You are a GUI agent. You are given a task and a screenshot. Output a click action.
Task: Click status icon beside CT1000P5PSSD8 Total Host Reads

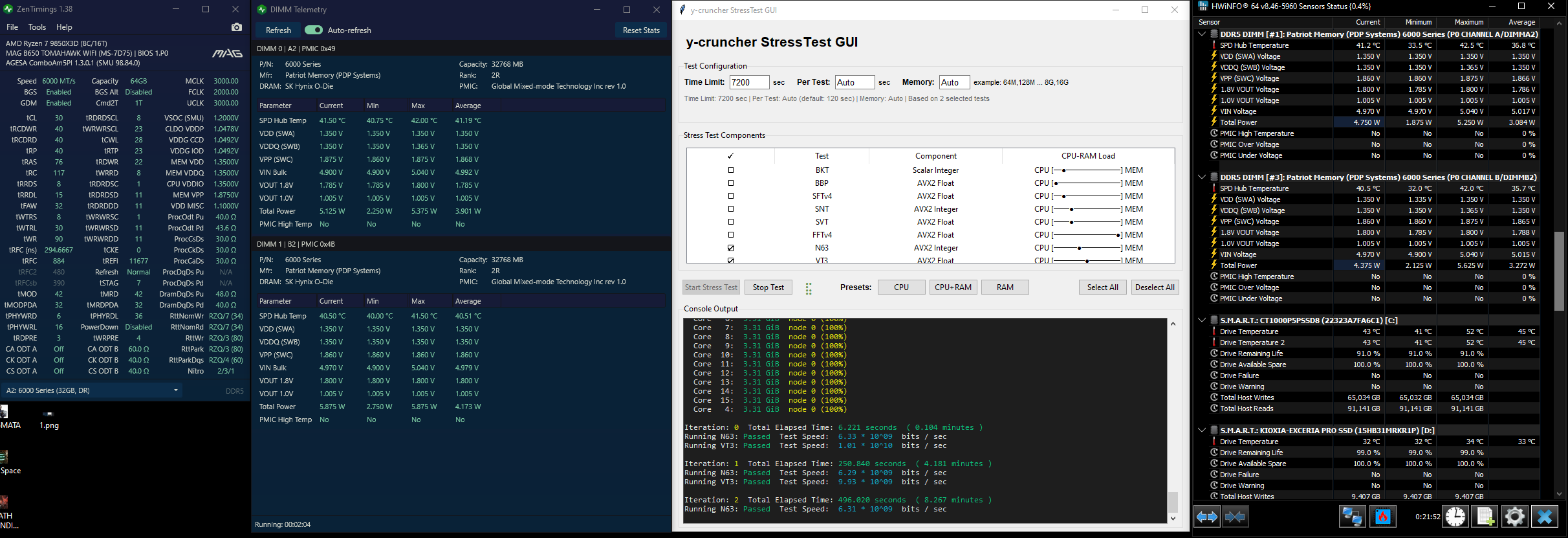1214,409
